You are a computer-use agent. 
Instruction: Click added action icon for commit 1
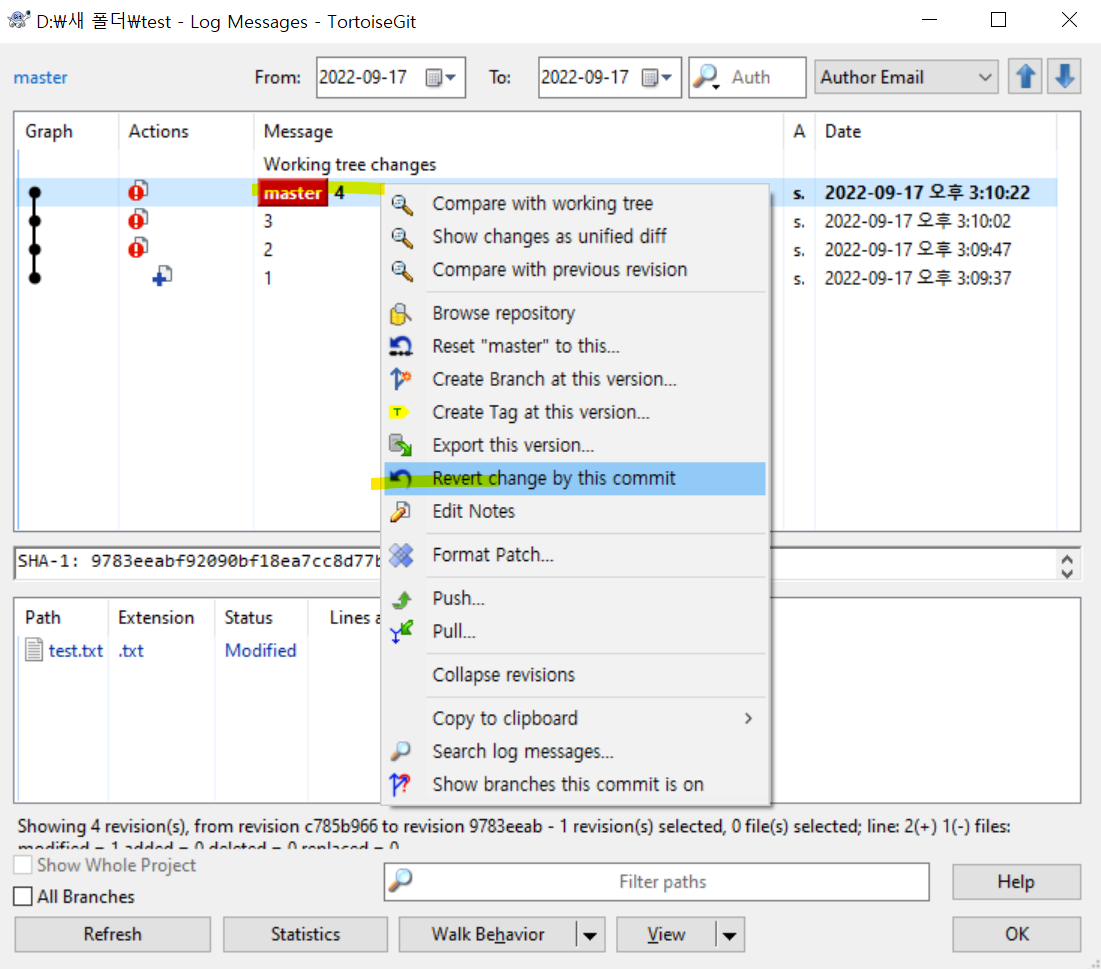tap(162, 277)
